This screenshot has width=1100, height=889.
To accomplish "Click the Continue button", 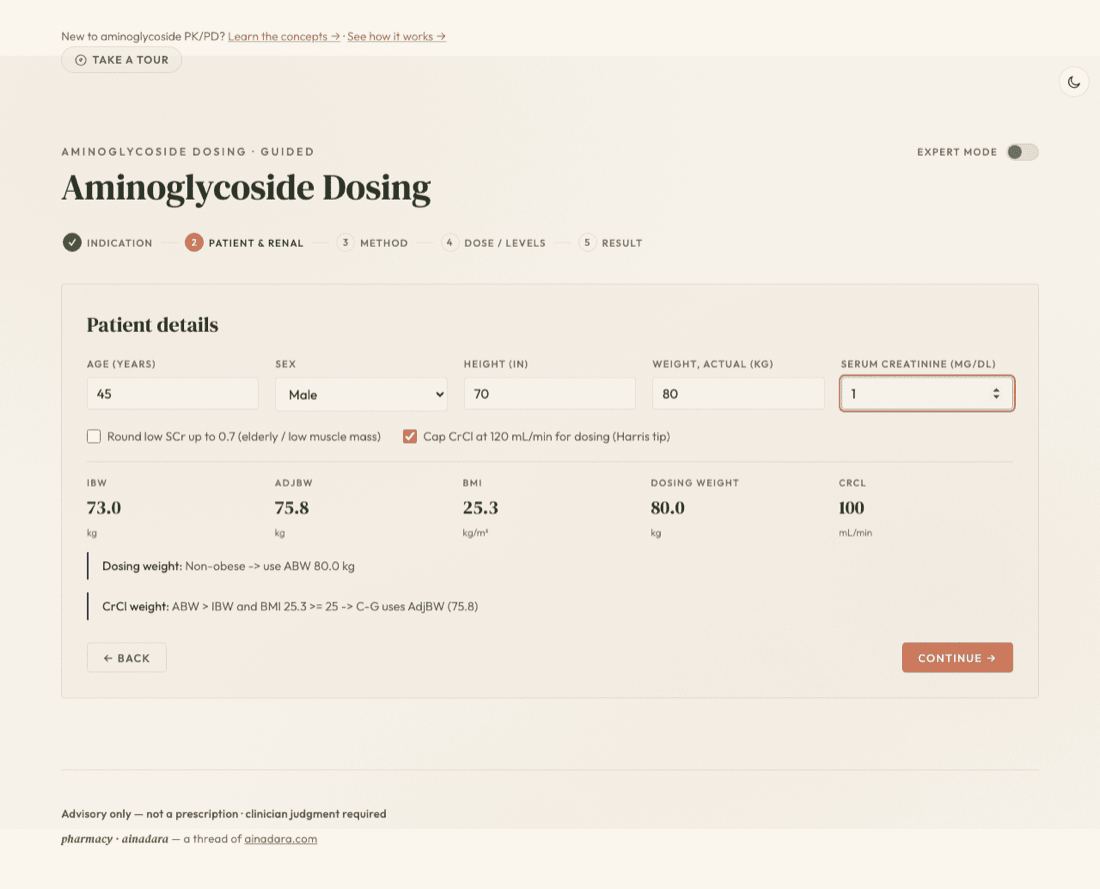I will (x=957, y=657).
